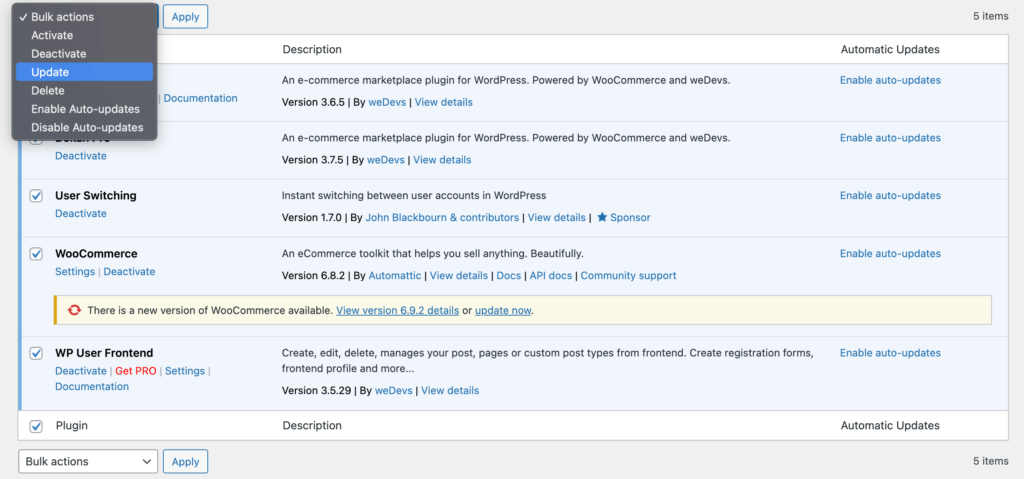Click the footer Description column label
Image resolution: width=1024 pixels, height=479 pixels.
click(312, 425)
